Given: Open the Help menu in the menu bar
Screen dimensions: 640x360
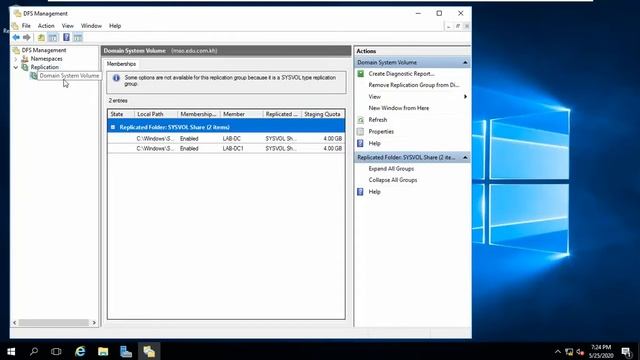Looking at the screenshot, I should (115, 26).
